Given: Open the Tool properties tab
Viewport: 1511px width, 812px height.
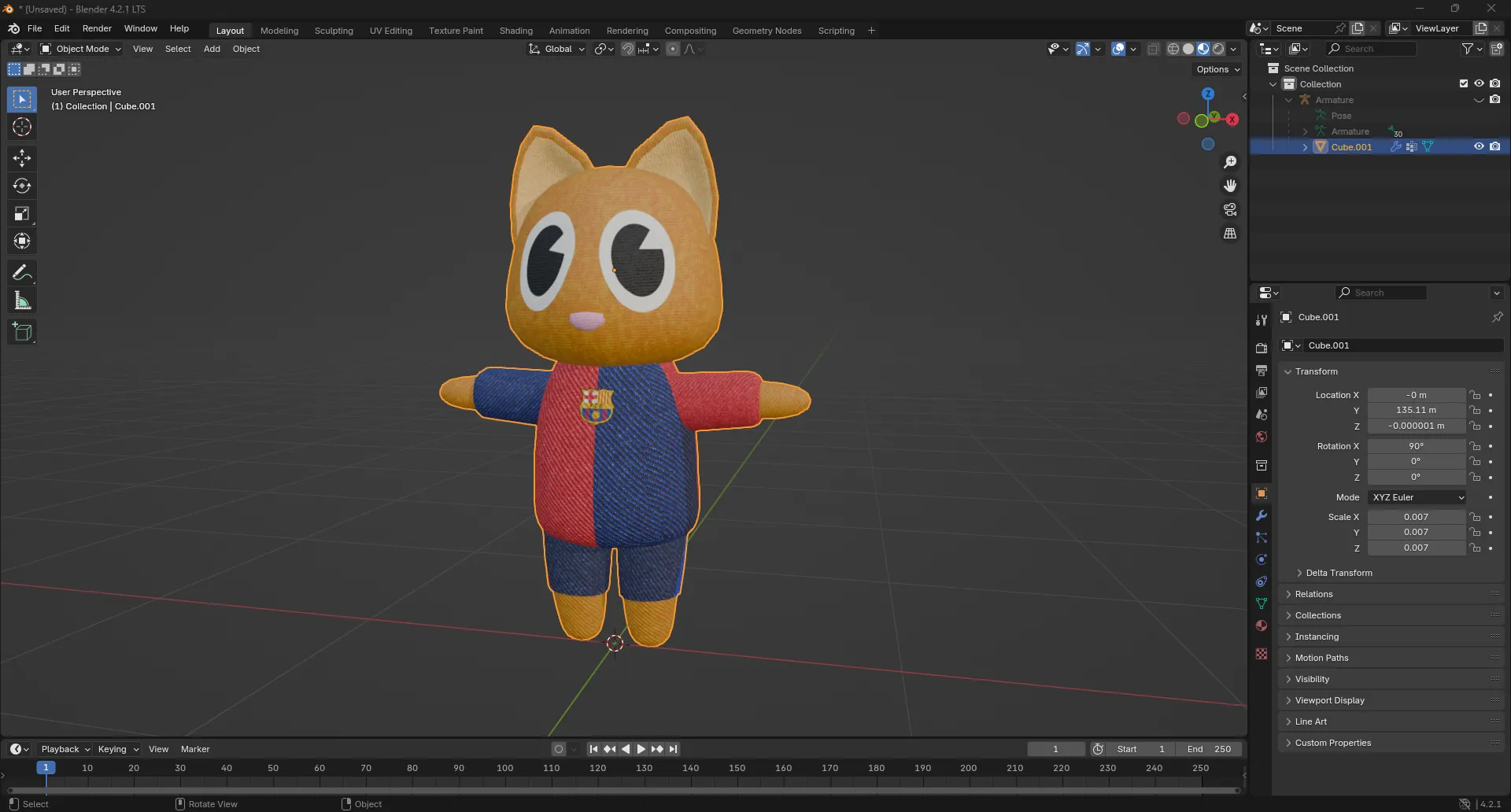Looking at the screenshot, I should pos(1262,320).
